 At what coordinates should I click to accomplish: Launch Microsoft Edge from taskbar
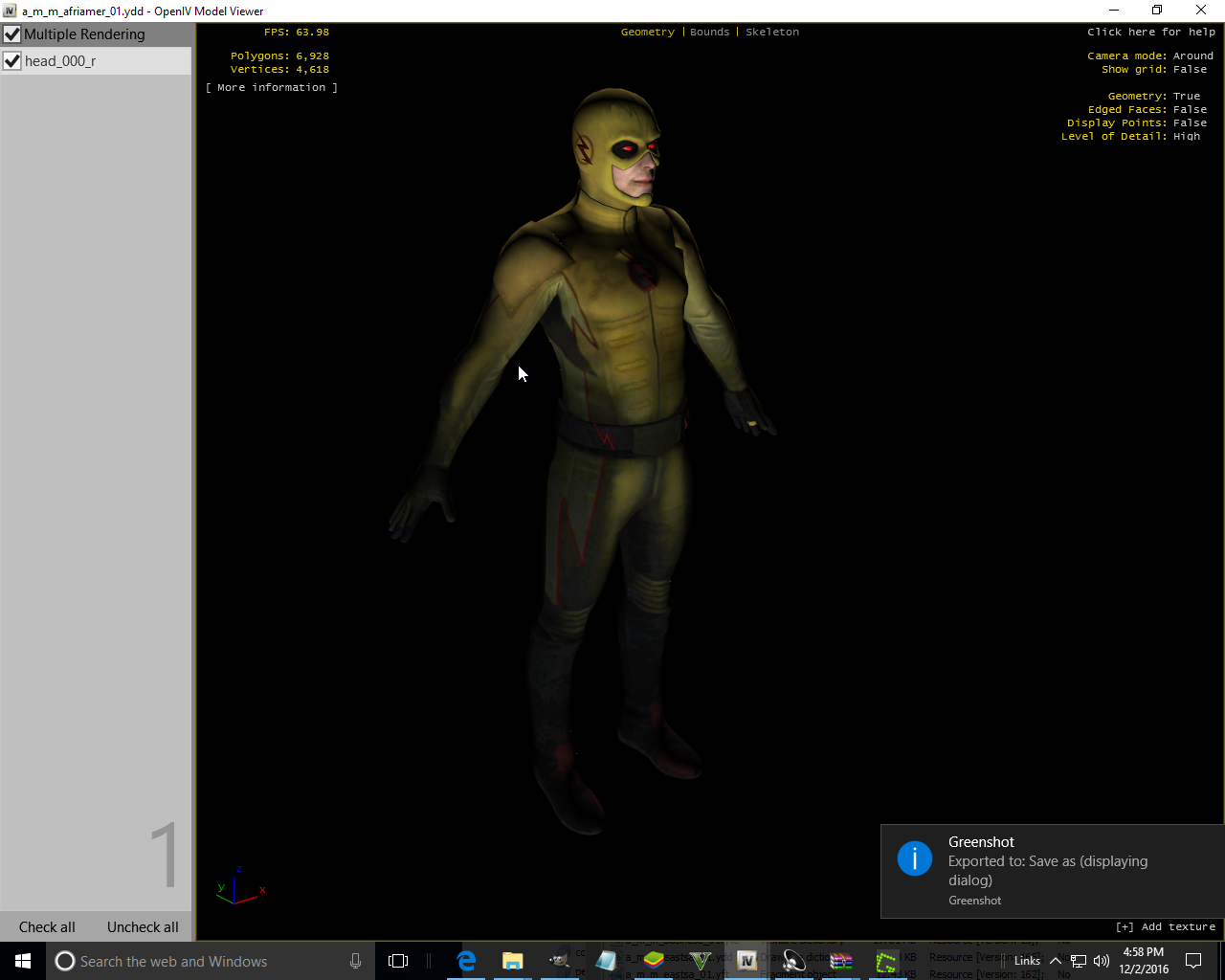pyautogui.click(x=466, y=961)
